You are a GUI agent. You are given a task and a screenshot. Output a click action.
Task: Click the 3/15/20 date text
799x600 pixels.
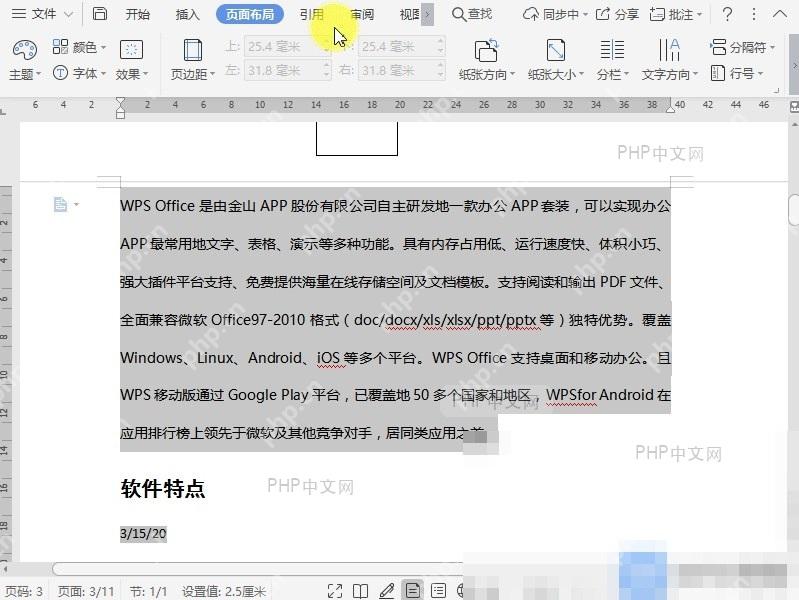tap(143, 534)
